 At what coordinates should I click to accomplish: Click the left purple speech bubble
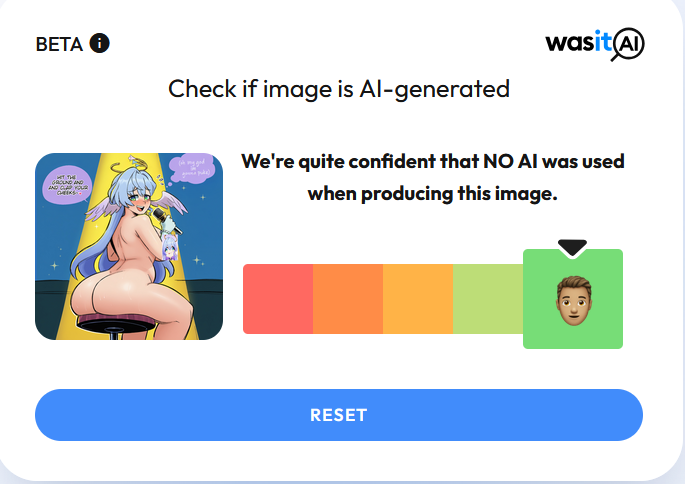(x=67, y=185)
